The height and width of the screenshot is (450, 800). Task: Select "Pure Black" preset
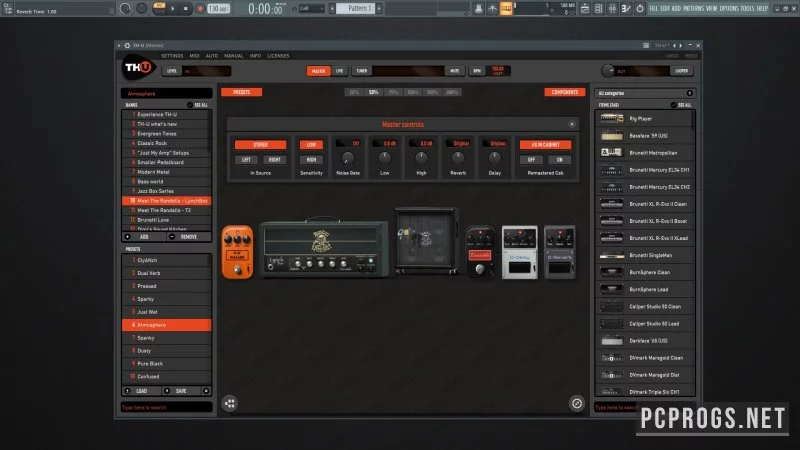pyautogui.click(x=166, y=364)
